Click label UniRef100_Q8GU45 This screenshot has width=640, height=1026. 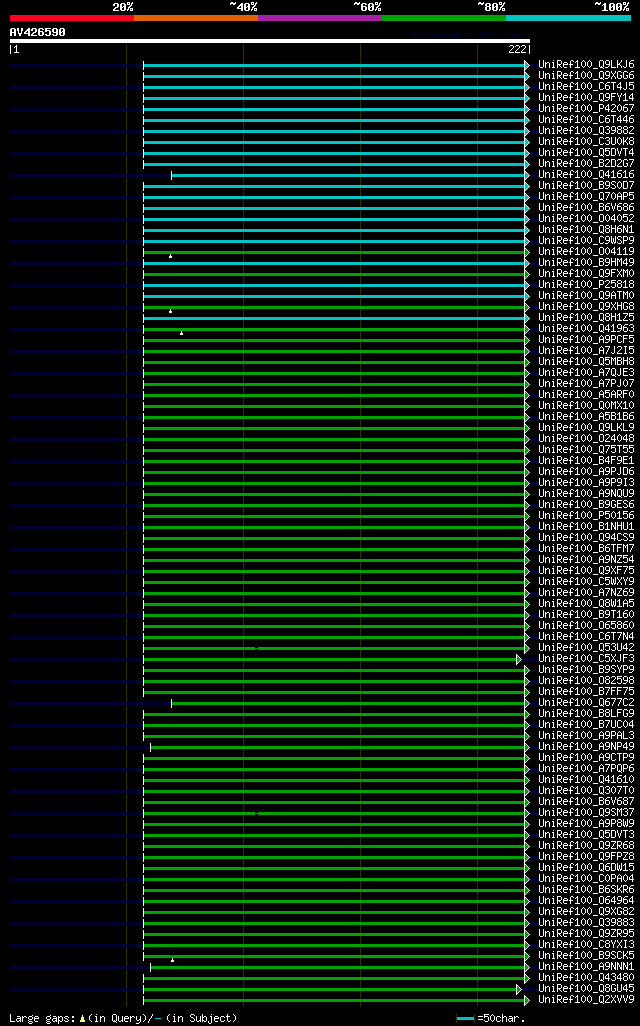[x=586, y=989]
